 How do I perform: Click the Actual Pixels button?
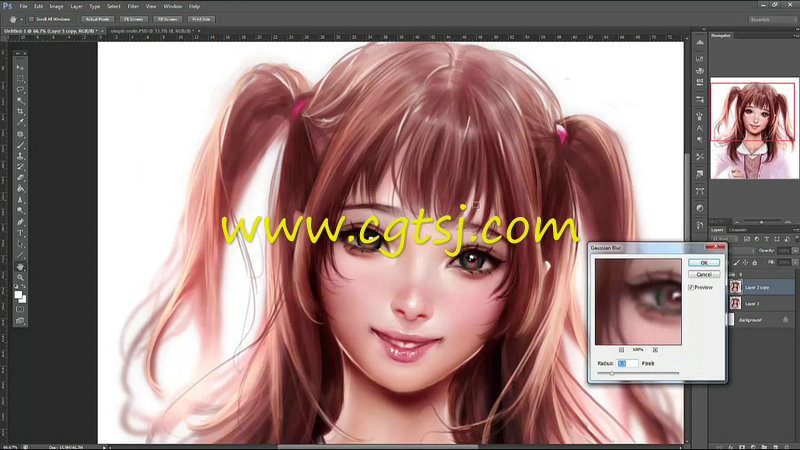(x=97, y=19)
